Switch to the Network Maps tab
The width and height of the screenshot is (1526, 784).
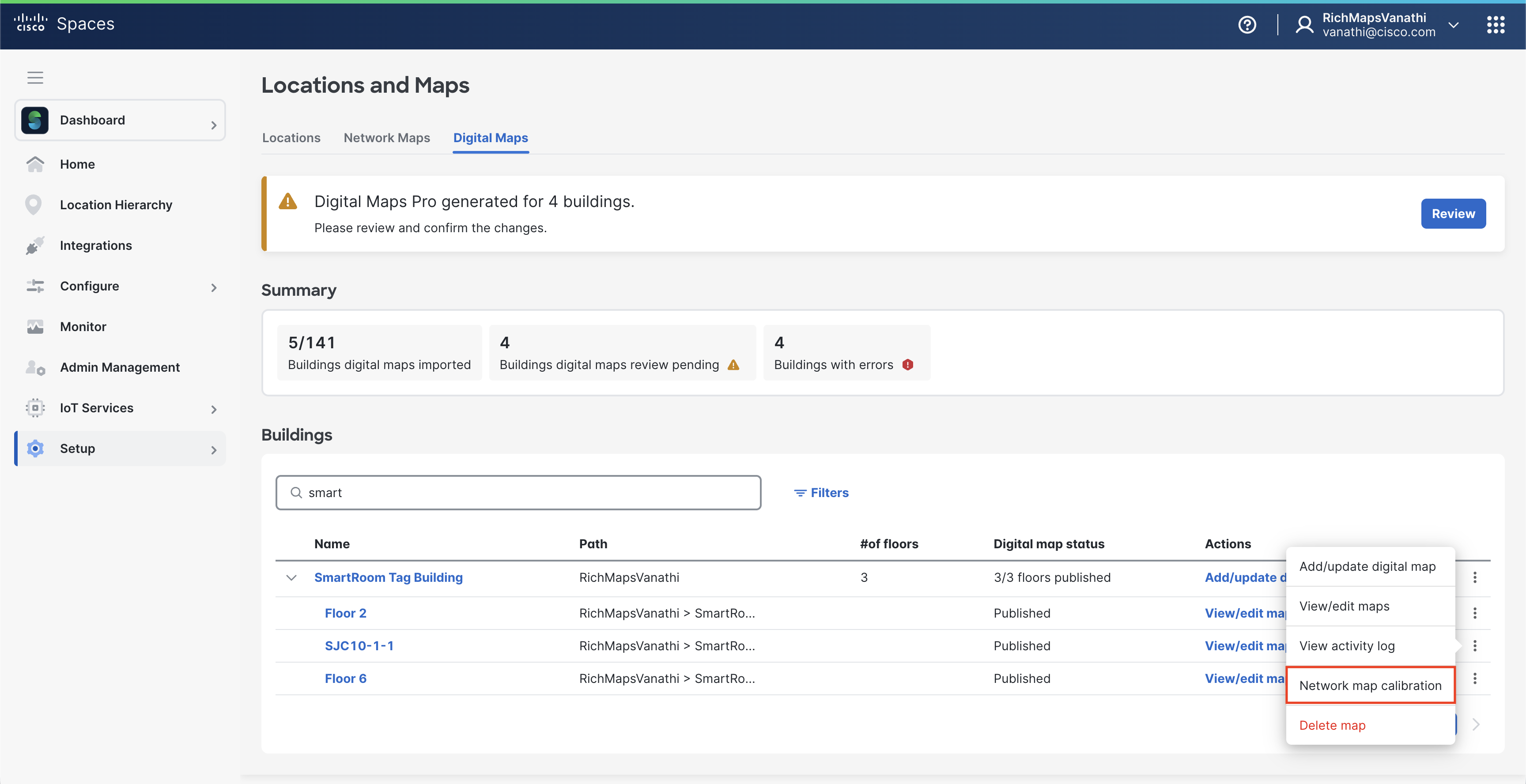click(x=386, y=137)
